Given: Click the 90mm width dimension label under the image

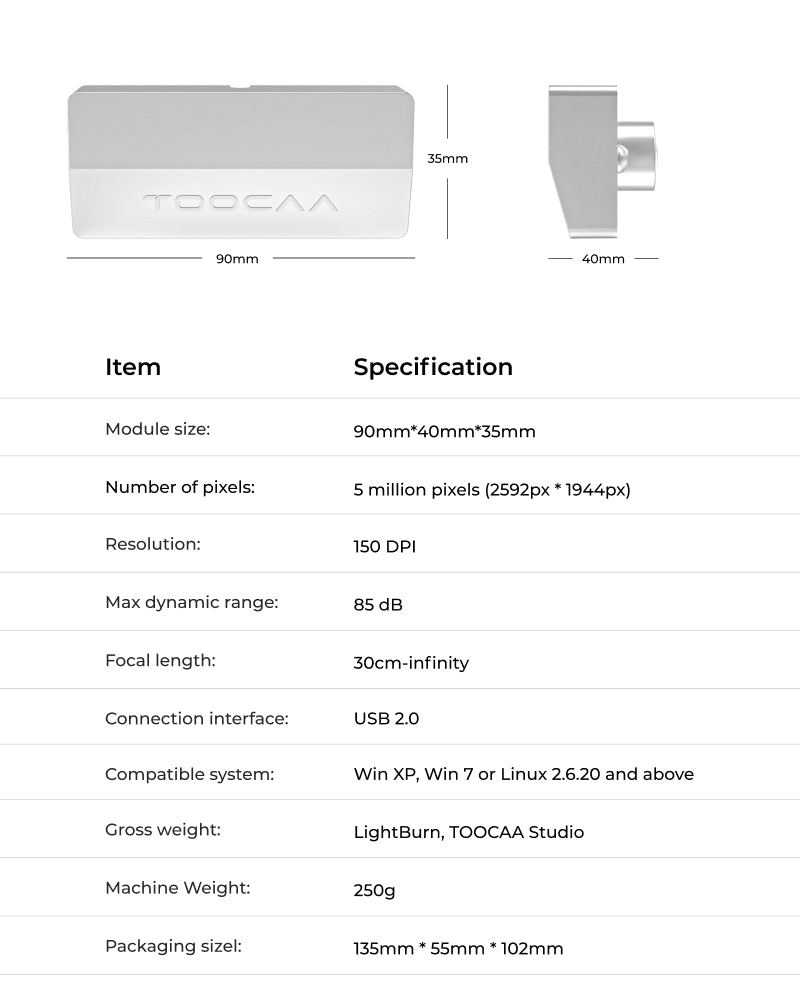Looking at the screenshot, I should pos(237,259).
